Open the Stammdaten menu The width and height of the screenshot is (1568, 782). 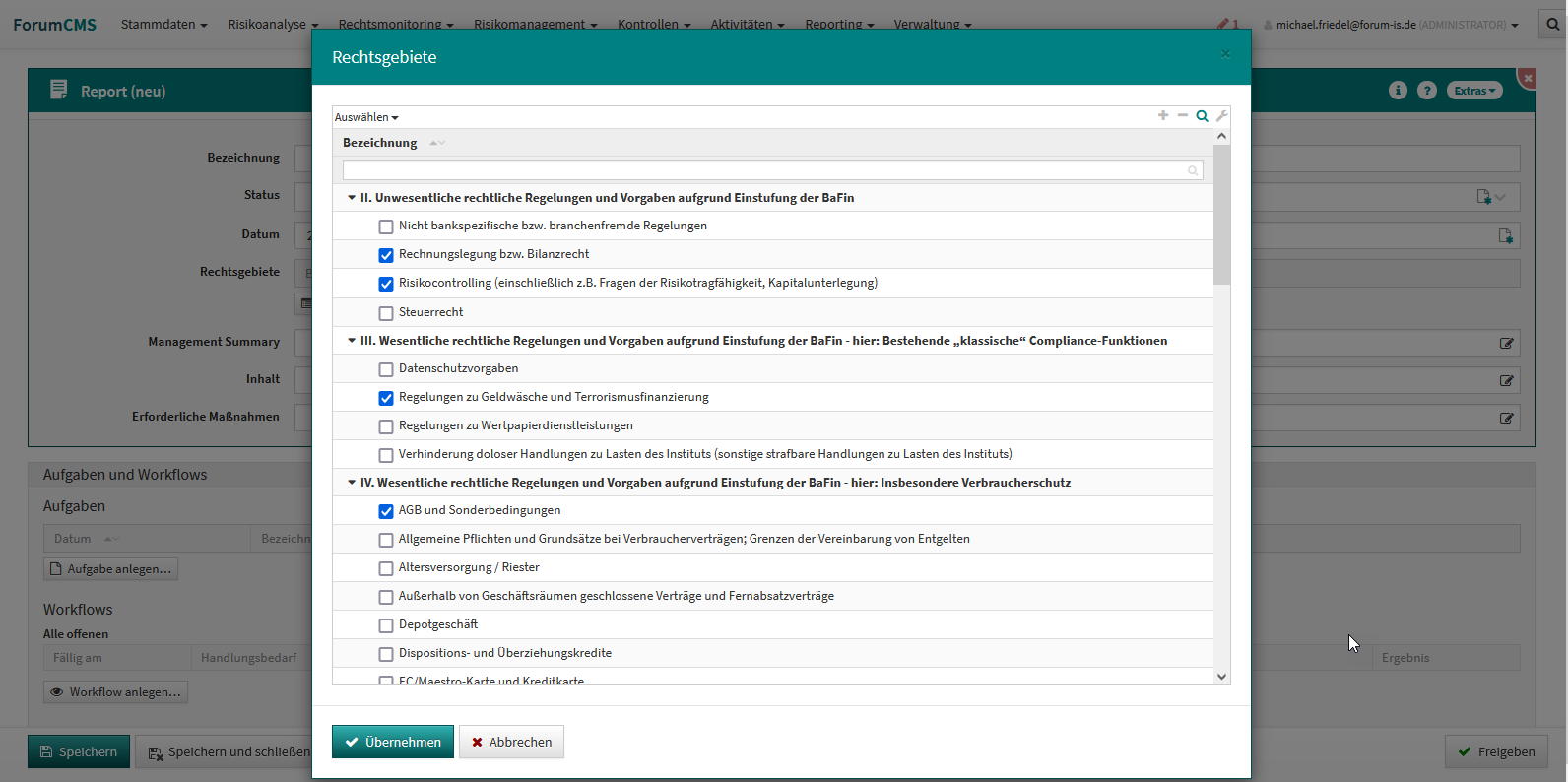click(x=163, y=25)
